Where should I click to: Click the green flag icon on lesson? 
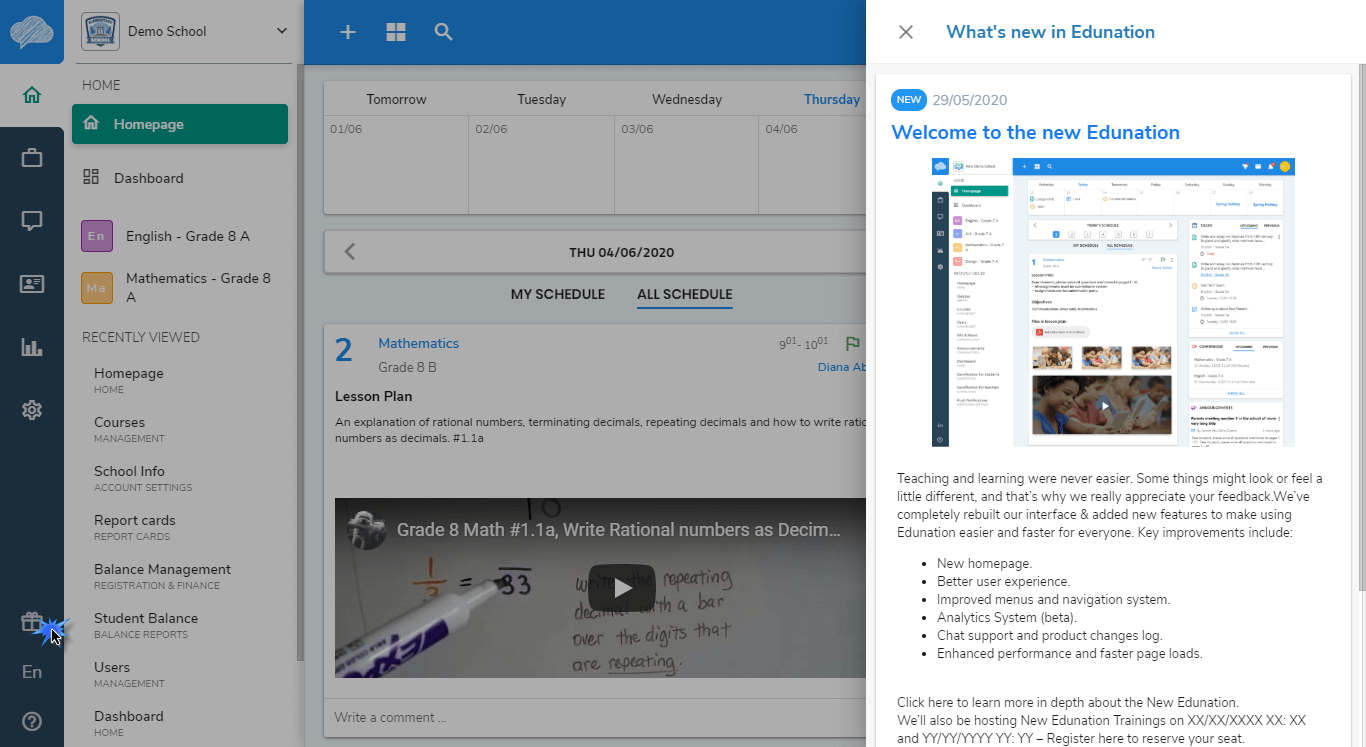(853, 344)
